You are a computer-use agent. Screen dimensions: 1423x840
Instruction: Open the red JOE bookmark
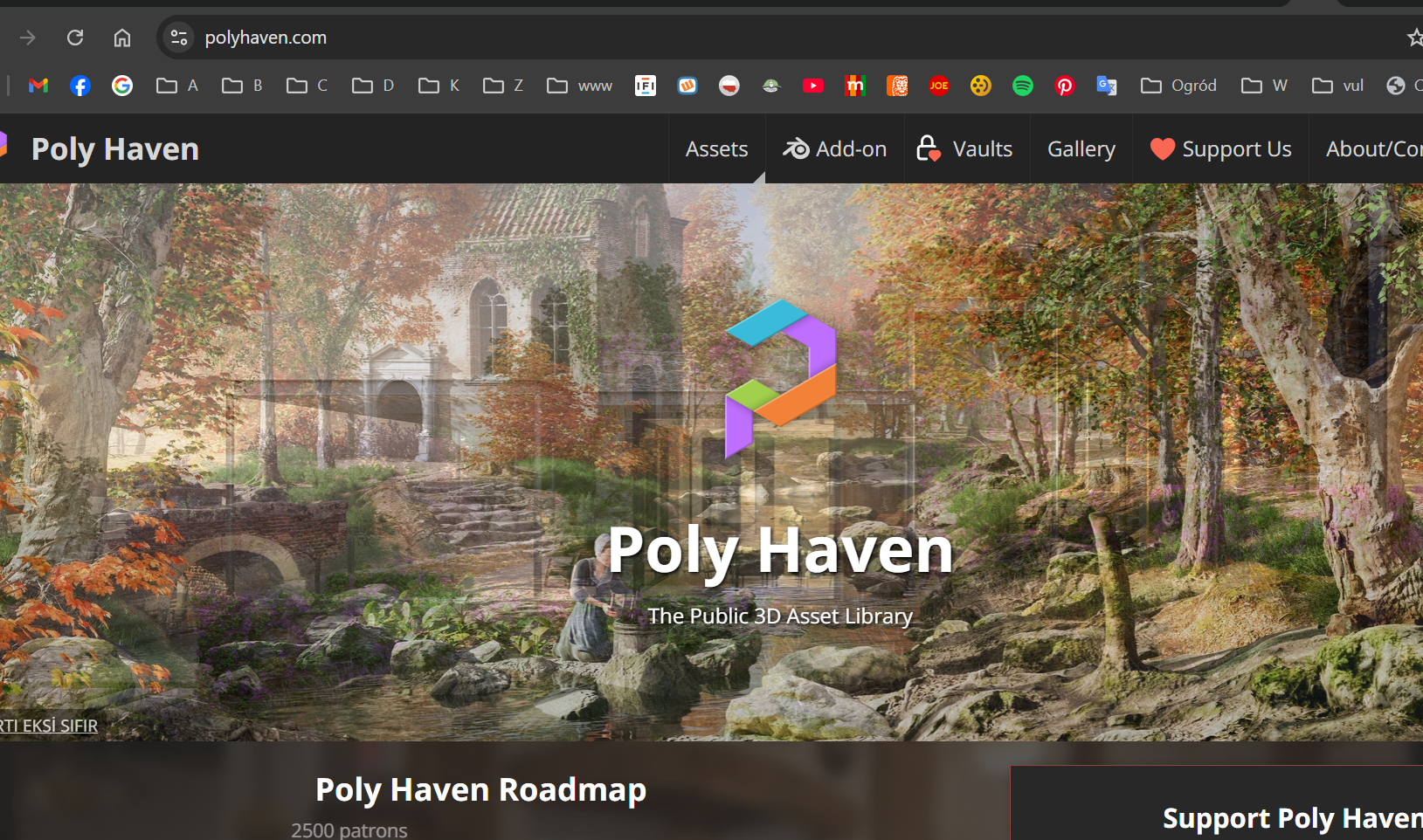point(939,86)
